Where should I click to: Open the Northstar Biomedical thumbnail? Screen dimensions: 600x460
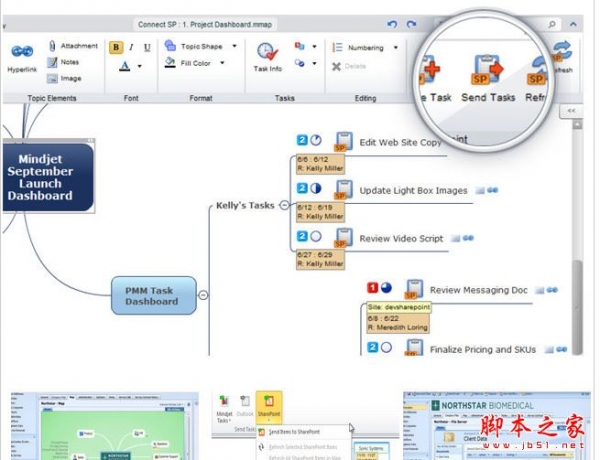tap(497, 426)
